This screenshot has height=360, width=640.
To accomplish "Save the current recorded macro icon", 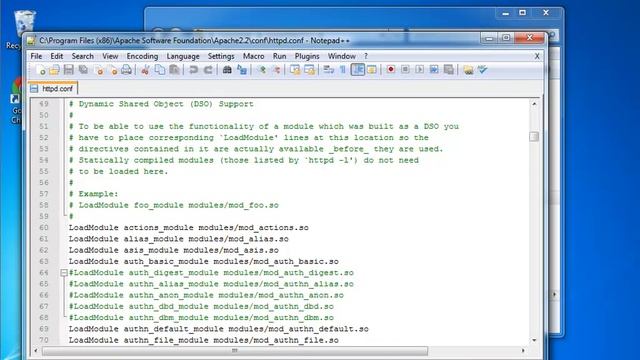I will tap(449, 70).
